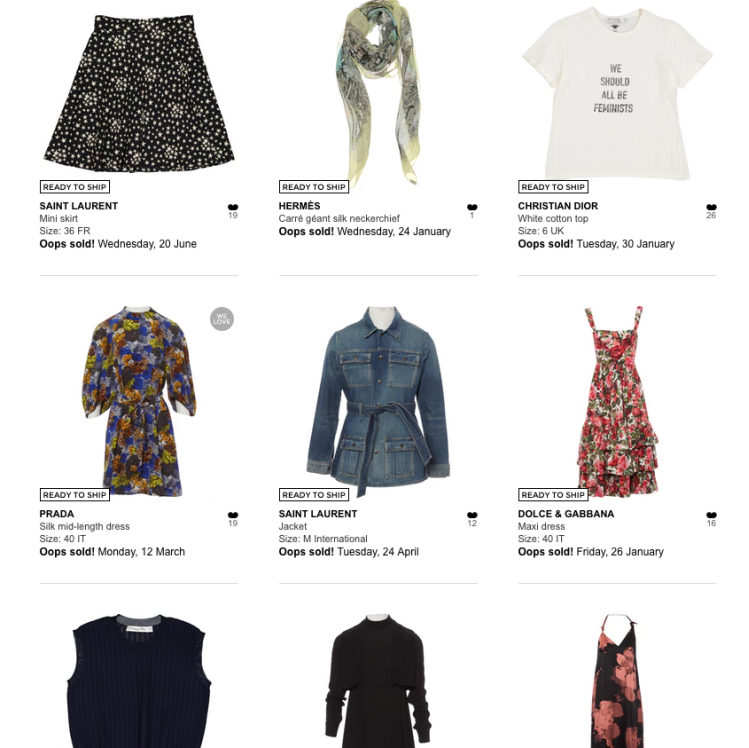Select the black long-sleeve dress thumbnail
The image size is (749, 748).
[x=378, y=681]
